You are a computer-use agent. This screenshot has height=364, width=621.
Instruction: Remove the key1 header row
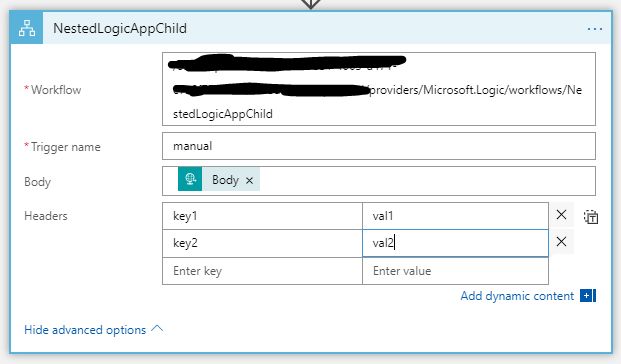tap(561, 215)
